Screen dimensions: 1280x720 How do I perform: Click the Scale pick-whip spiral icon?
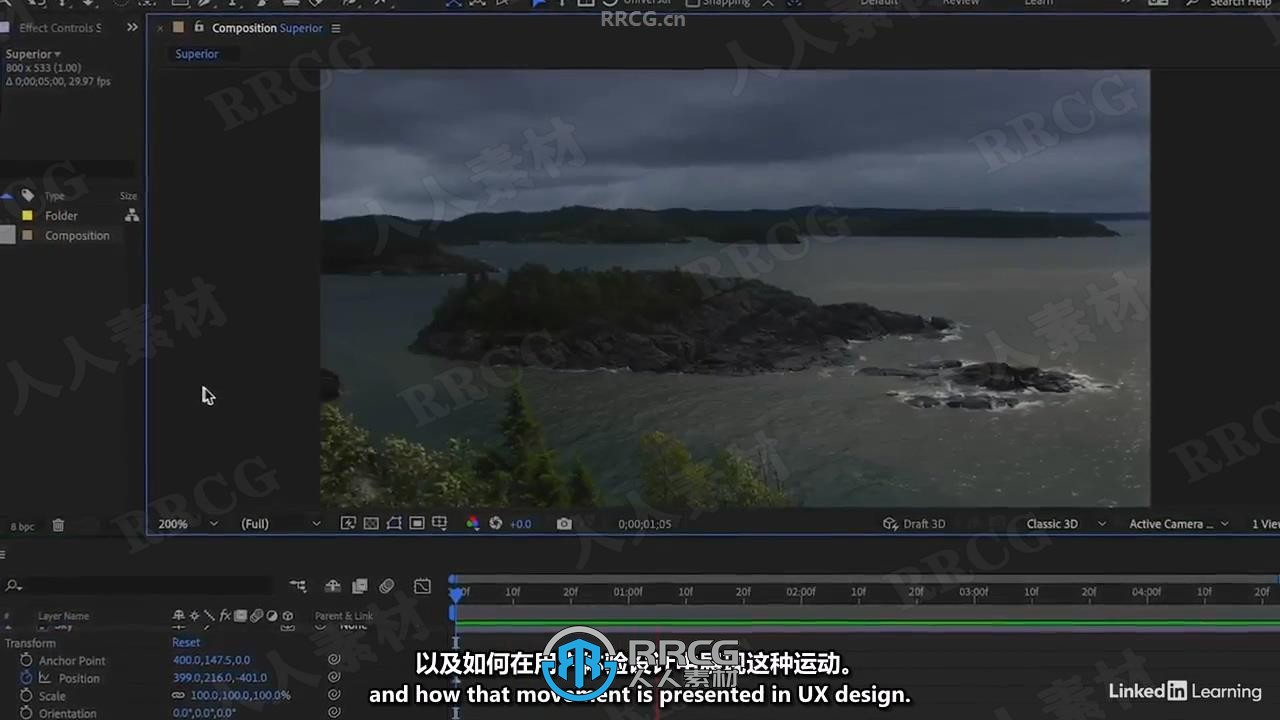[x=334, y=695]
